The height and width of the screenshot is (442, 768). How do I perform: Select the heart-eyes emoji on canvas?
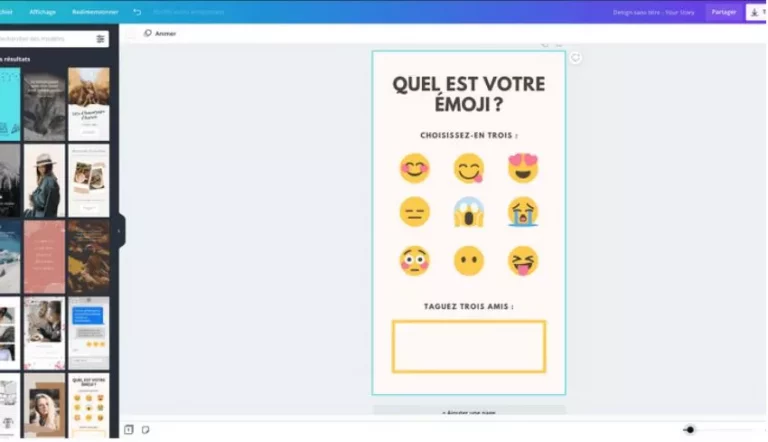522,168
